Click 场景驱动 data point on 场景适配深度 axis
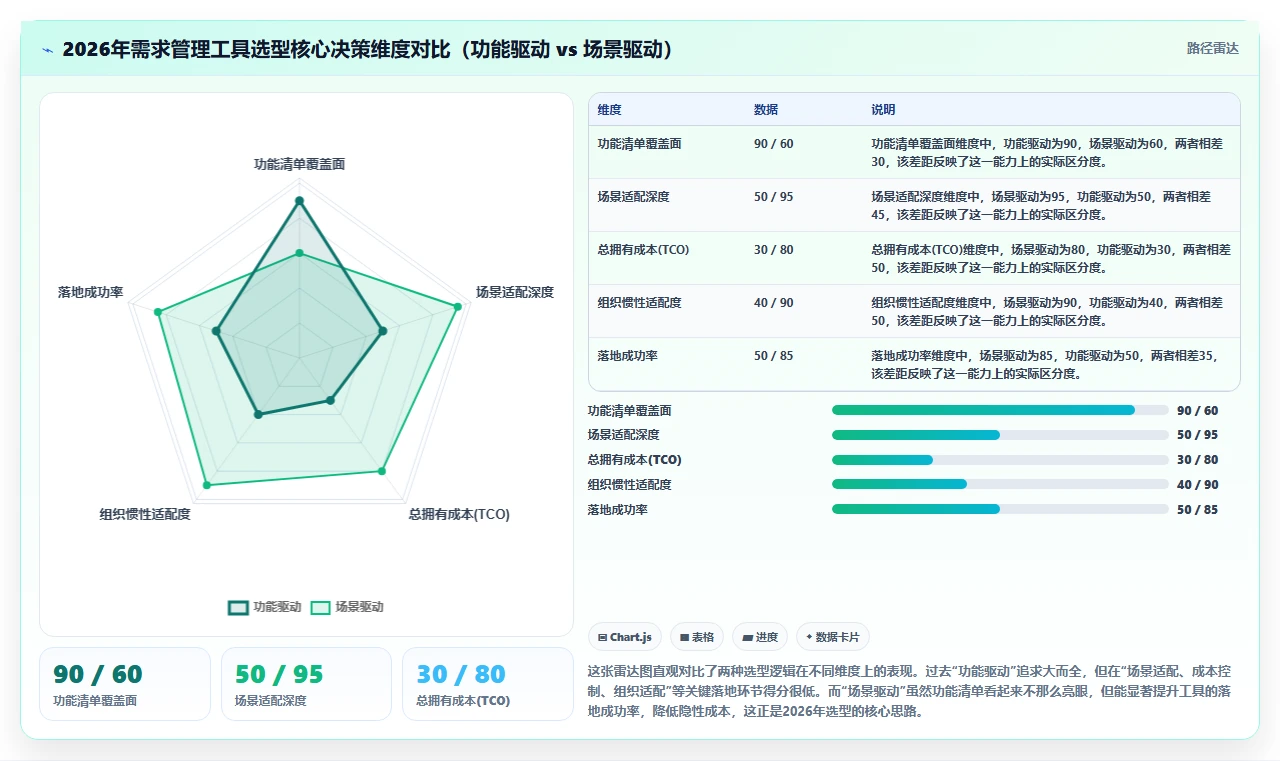 click(x=458, y=307)
